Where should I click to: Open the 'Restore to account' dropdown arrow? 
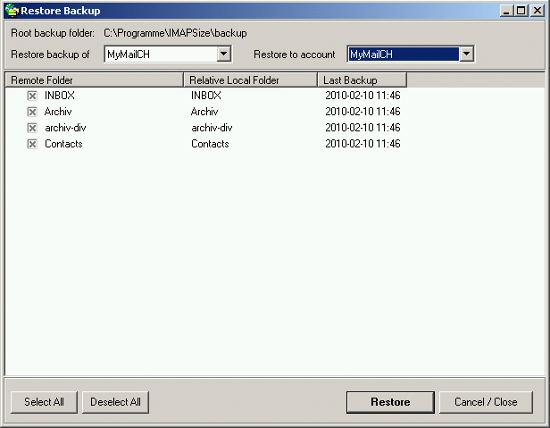(466, 54)
